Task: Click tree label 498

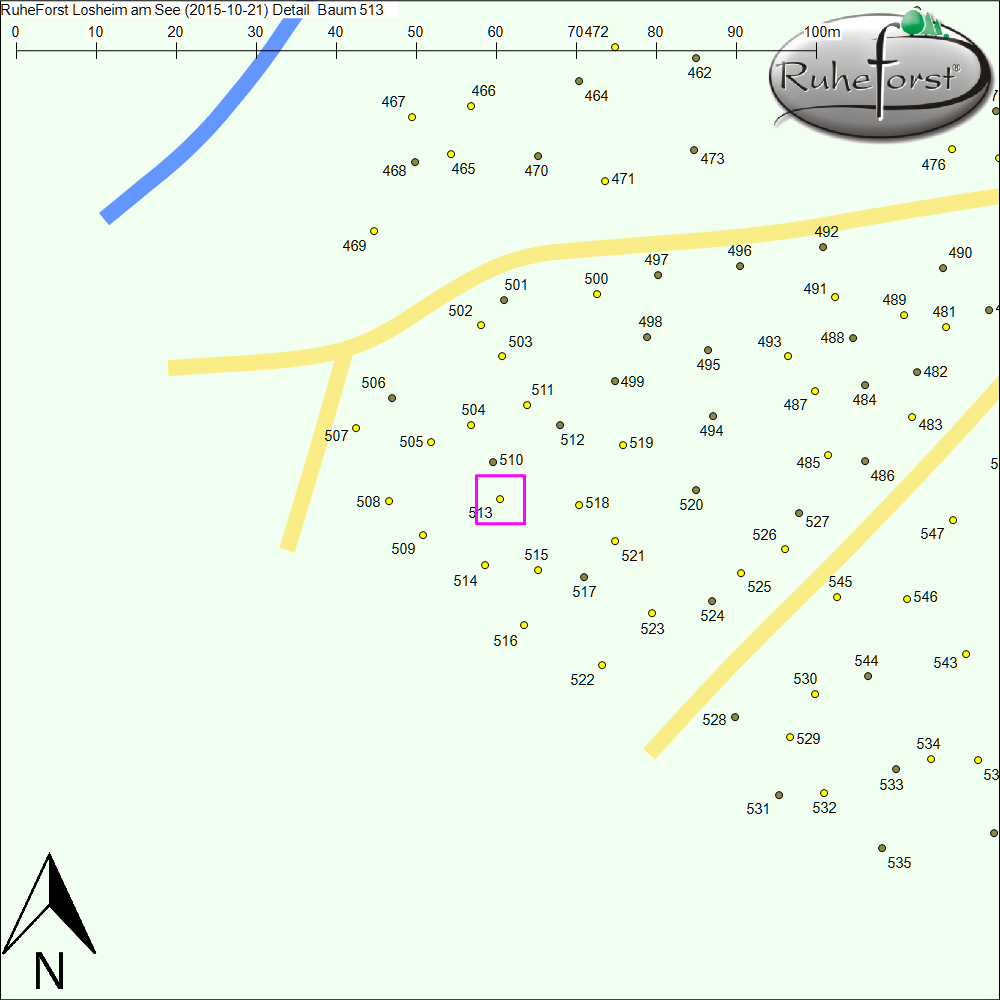Action: click(651, 322)
